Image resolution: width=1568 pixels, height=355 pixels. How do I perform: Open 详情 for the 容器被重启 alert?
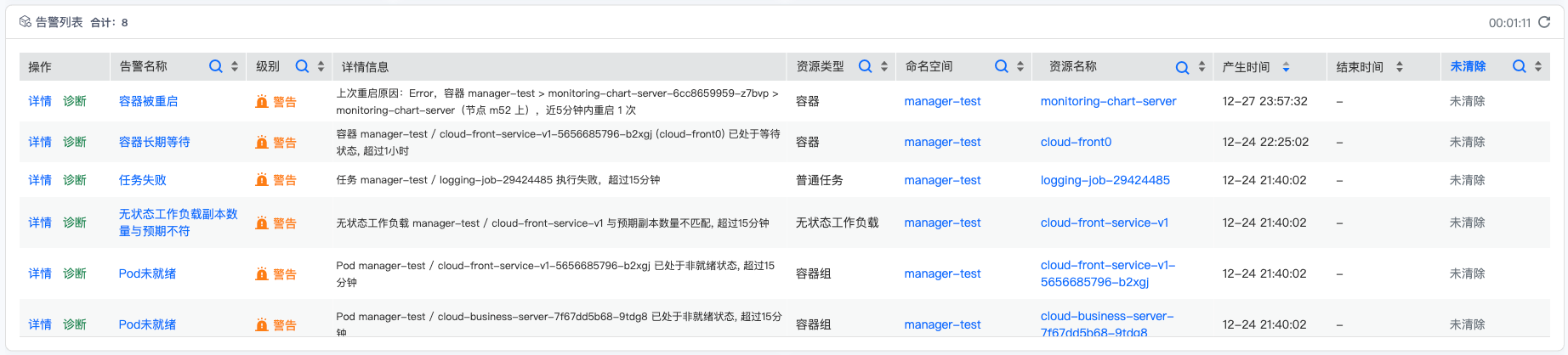[40, 101]
